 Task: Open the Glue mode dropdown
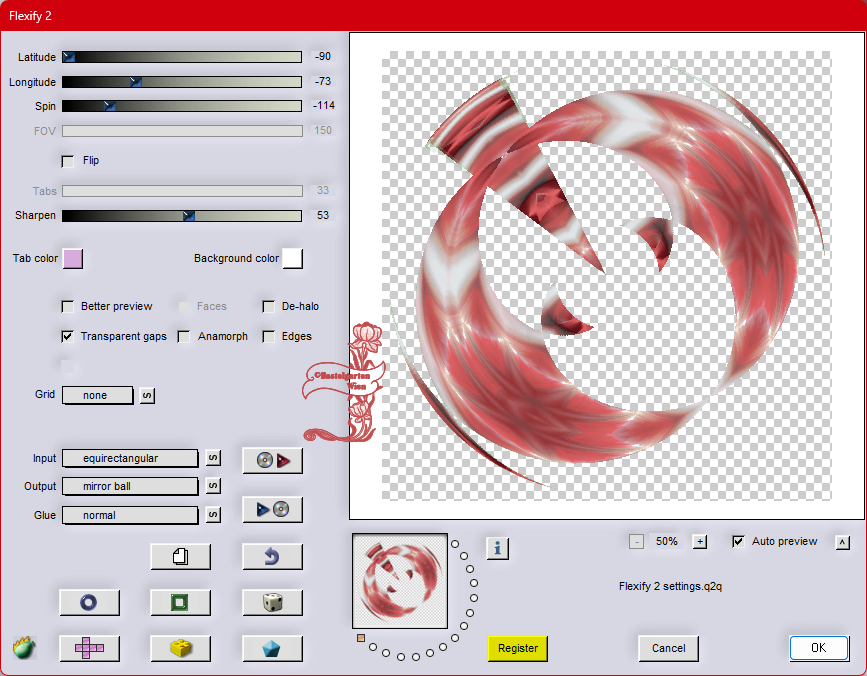point(130,515)
